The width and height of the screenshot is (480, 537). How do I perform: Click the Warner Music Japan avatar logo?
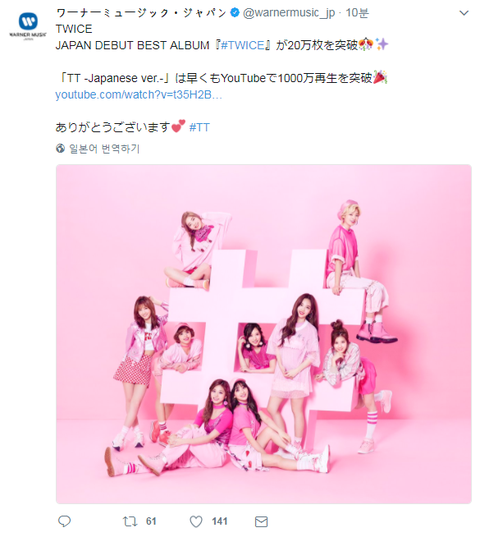[x=28, y=26]
